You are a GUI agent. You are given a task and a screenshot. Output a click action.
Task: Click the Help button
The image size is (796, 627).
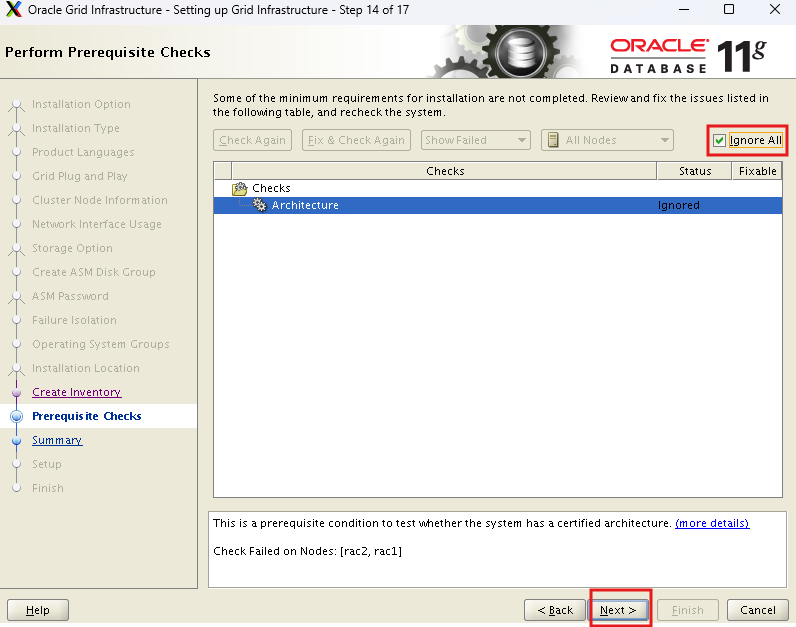[38, 610]
